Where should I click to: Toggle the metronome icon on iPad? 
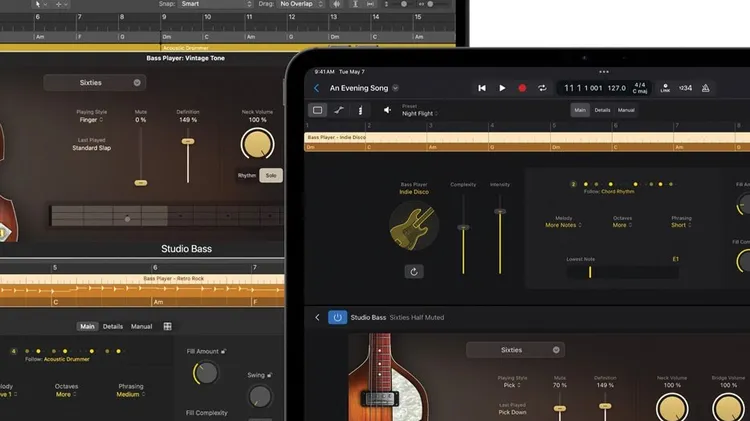click(x=706, y=88)
